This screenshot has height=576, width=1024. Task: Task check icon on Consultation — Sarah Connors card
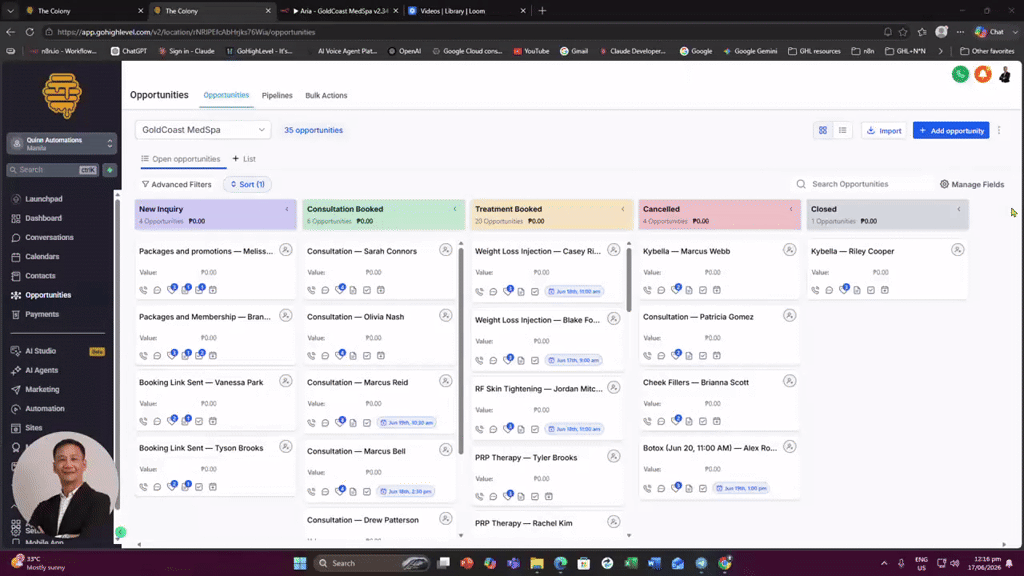point(367,290)
